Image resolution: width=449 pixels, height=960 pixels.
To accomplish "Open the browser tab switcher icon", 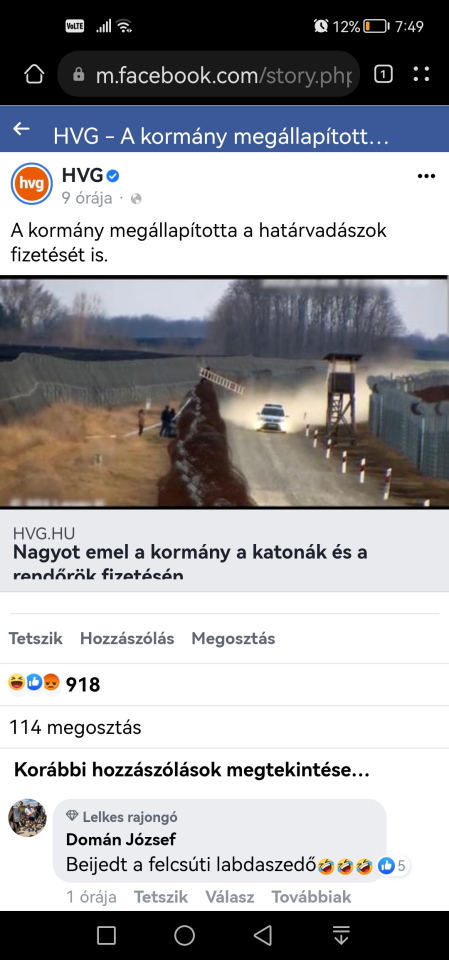I will (383, 75).
